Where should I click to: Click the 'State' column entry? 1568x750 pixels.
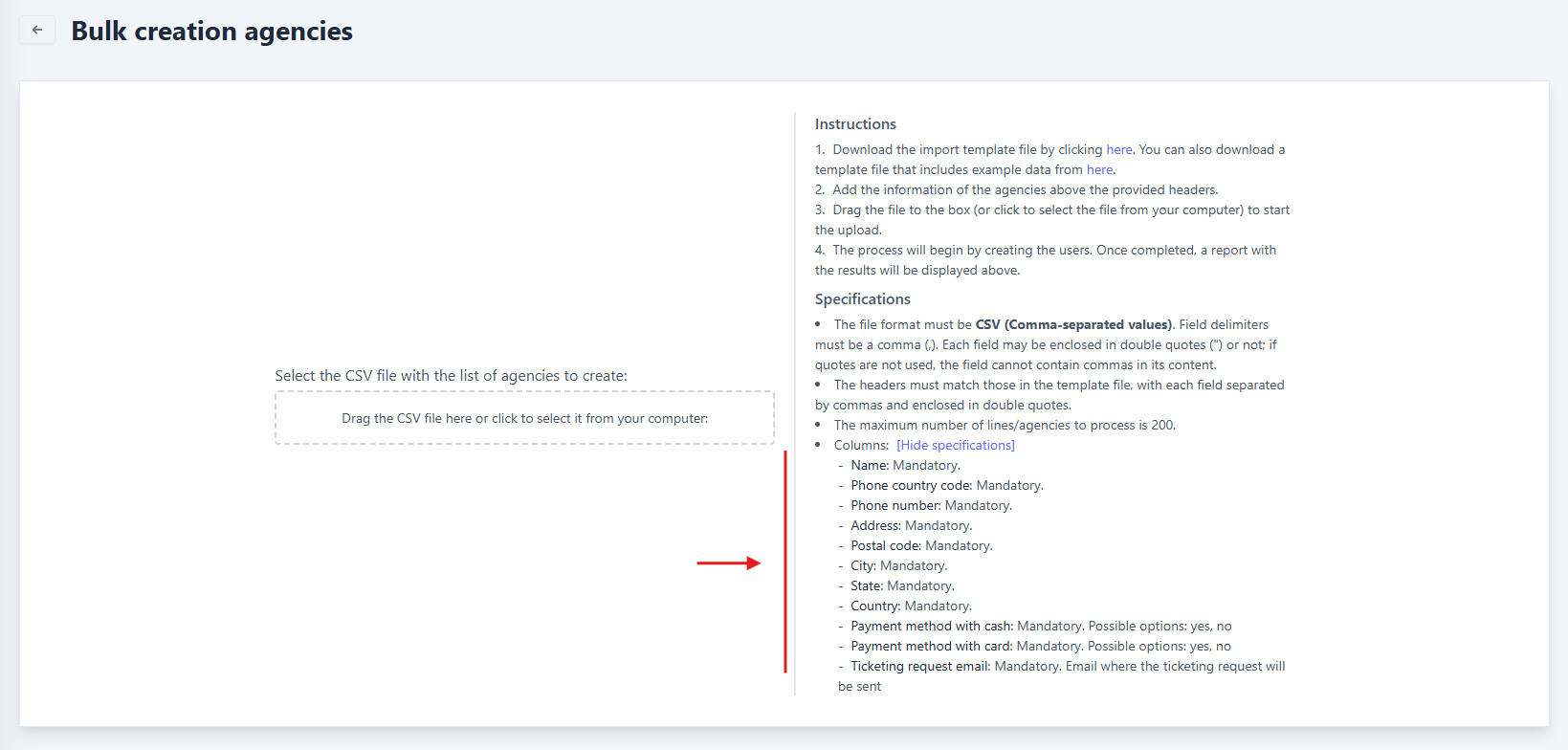coord(901,585)
